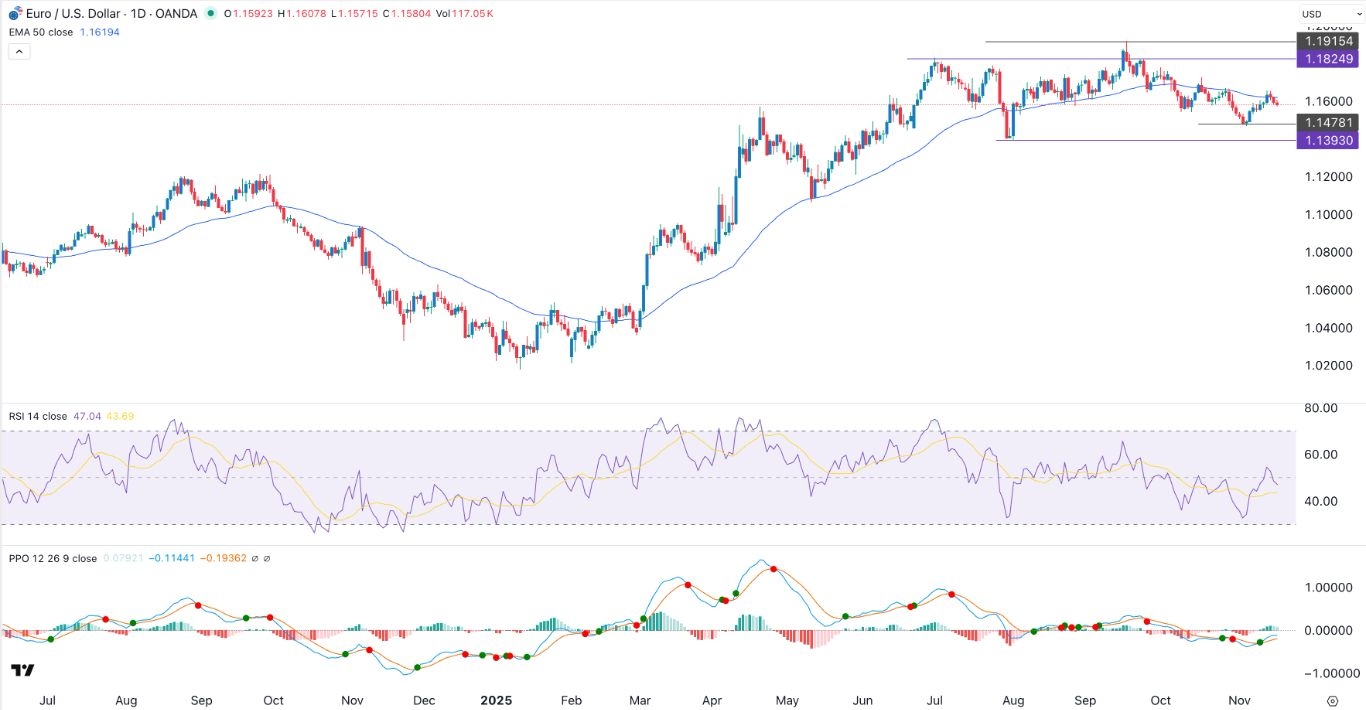1366x710 pixels.
Task: Open the USD currency dropdown
Action: pyautogui.click(x=1334, y=13)
